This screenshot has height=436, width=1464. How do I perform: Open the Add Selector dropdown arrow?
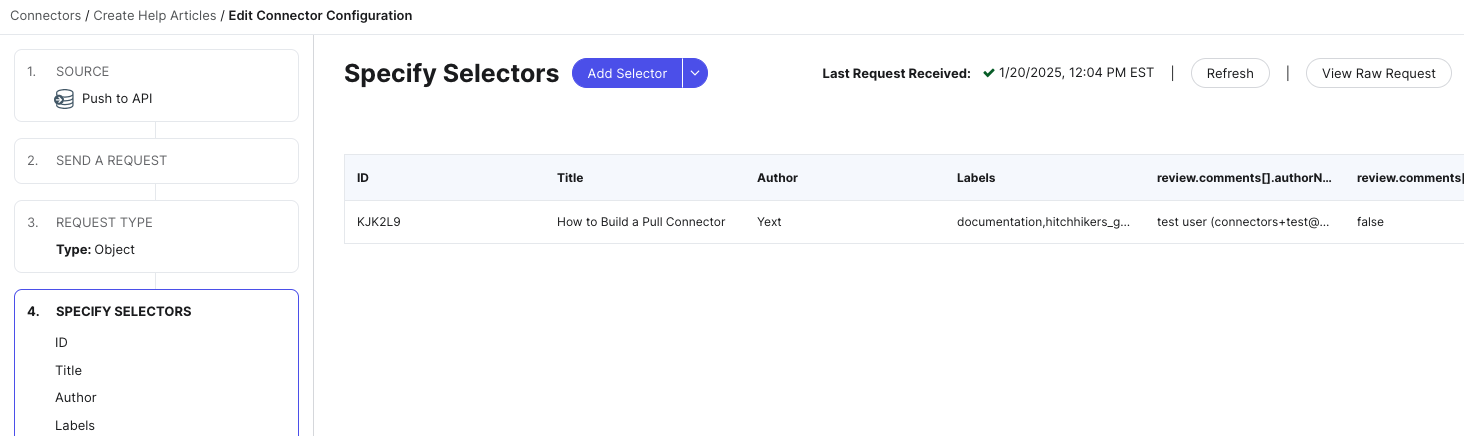[695, 73]
